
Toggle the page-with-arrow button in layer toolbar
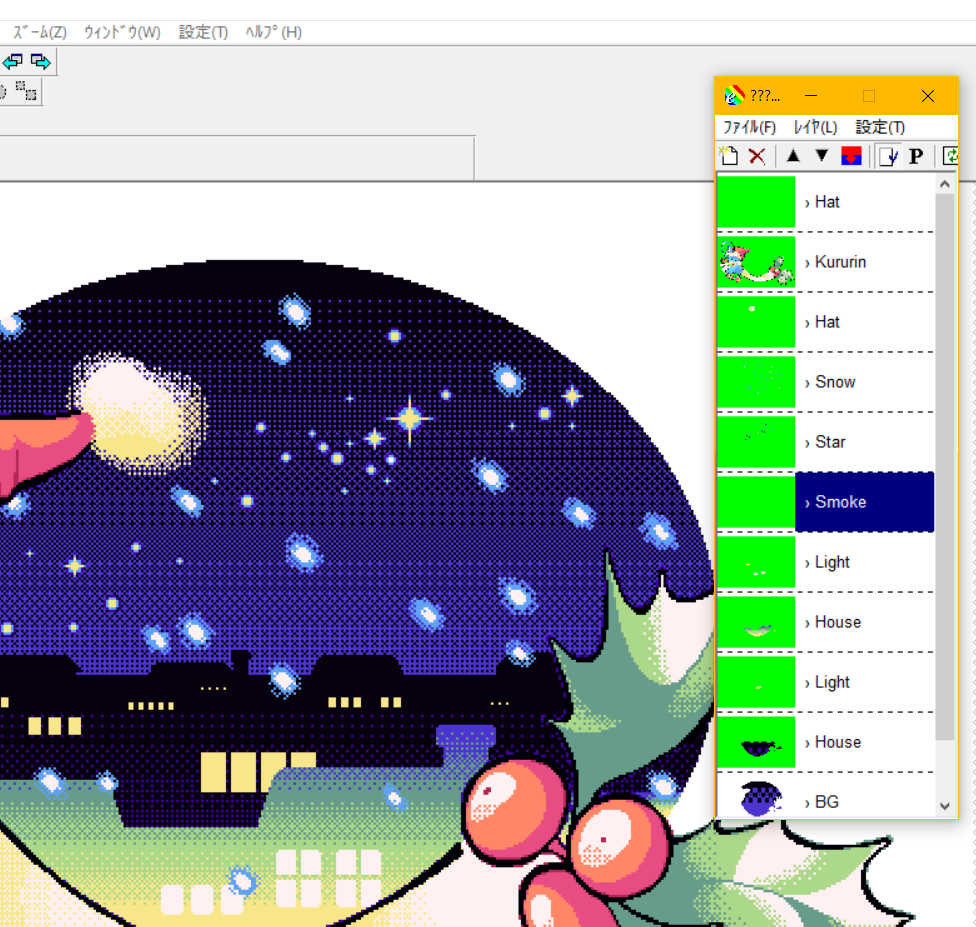click(887, 156)
